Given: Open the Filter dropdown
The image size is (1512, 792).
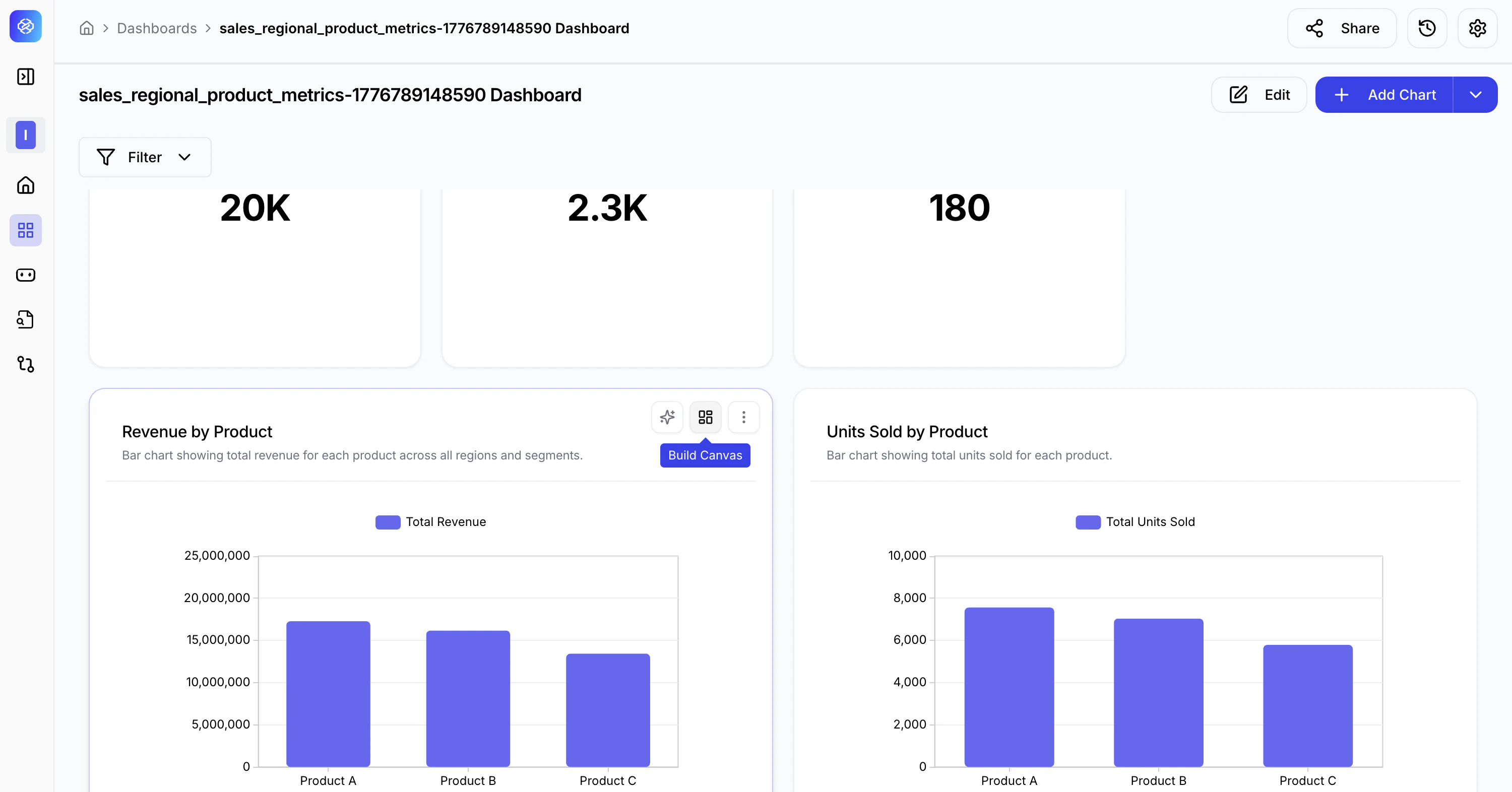Looking at the screenshot, I should [x=145, y=157].
